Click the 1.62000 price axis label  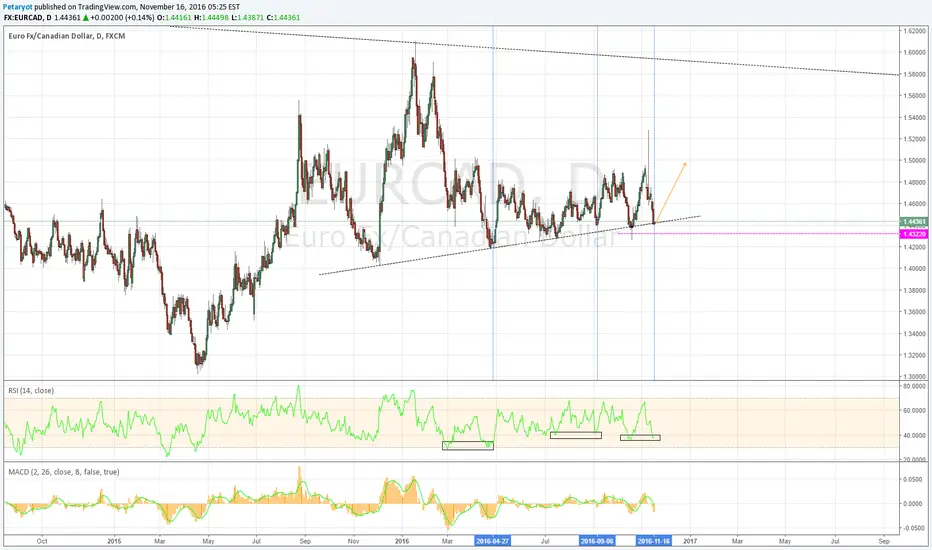[x=915, y=30]
